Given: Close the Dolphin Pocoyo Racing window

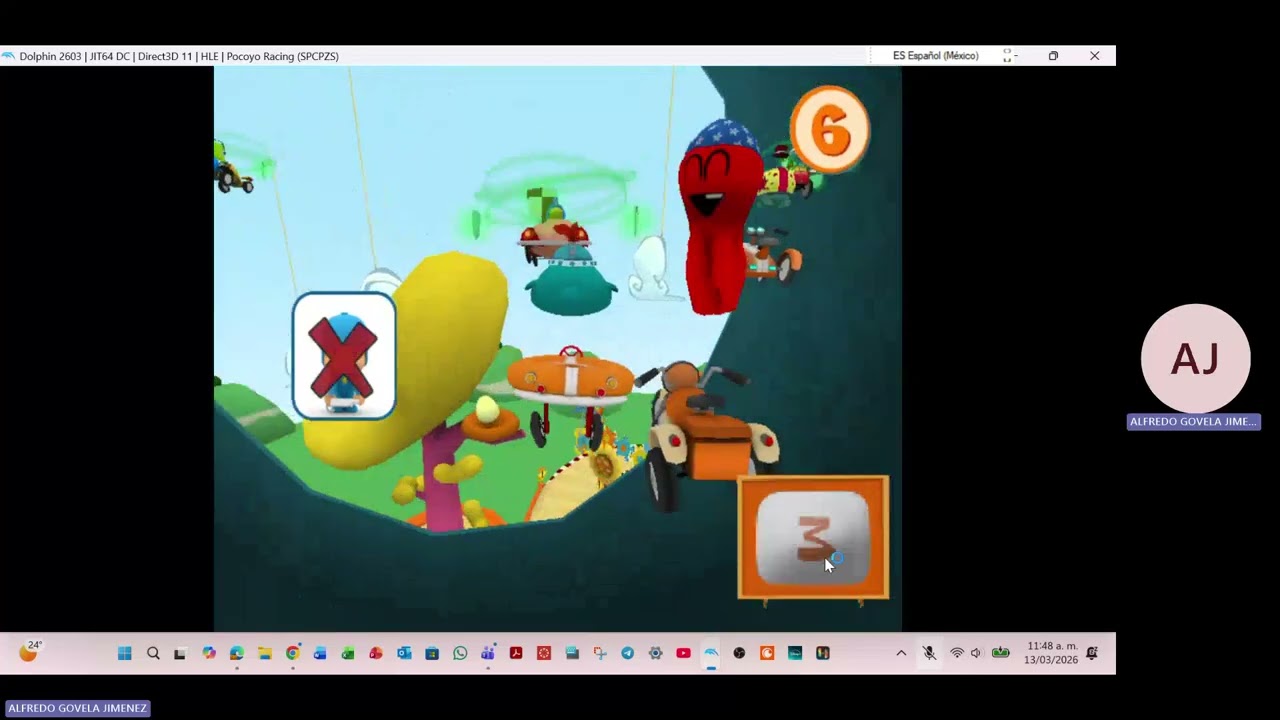Looking at the screenshot, I should [1095, 56].
